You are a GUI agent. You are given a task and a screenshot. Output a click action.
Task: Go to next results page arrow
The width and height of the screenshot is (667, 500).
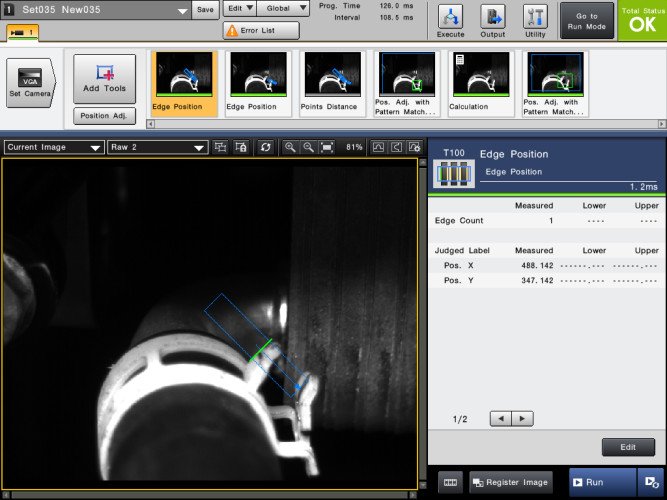click(x=522, y=418)
